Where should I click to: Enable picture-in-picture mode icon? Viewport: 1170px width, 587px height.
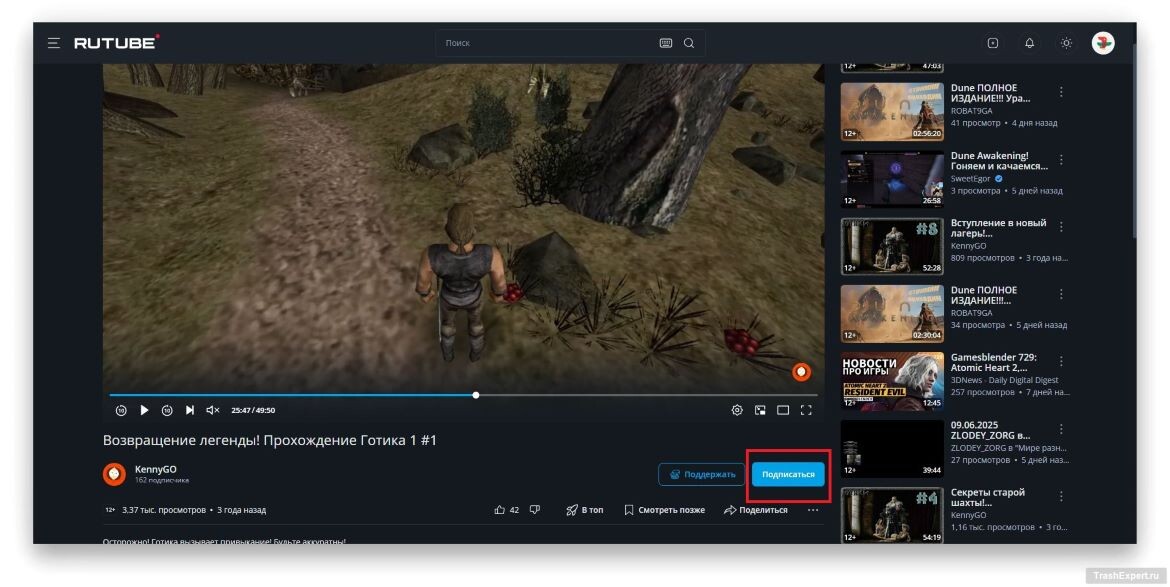(760, 410)
